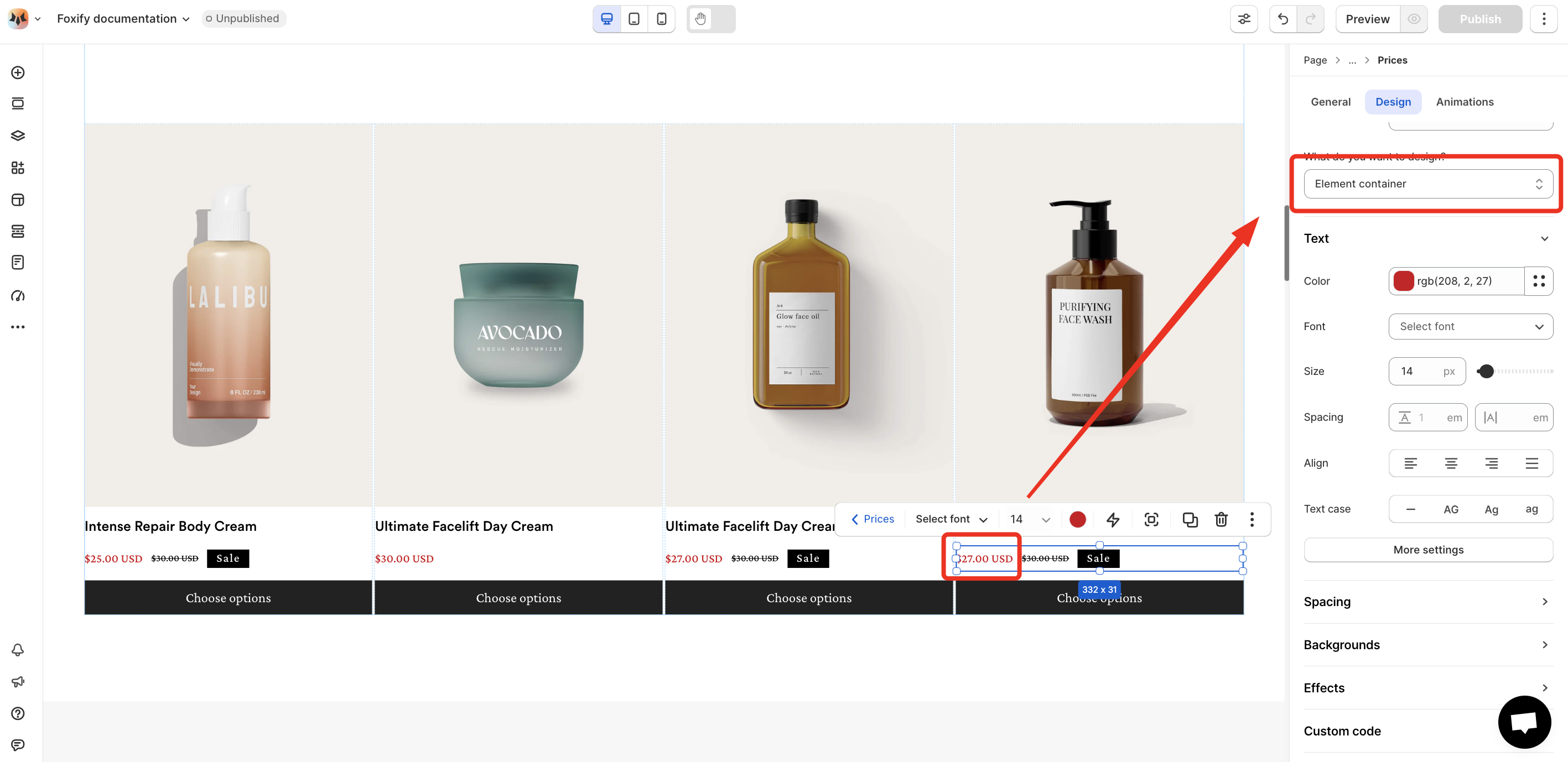
Task: Click the rgb(208, 2, 27) color swatch
Action: (x=1403, y=281)
